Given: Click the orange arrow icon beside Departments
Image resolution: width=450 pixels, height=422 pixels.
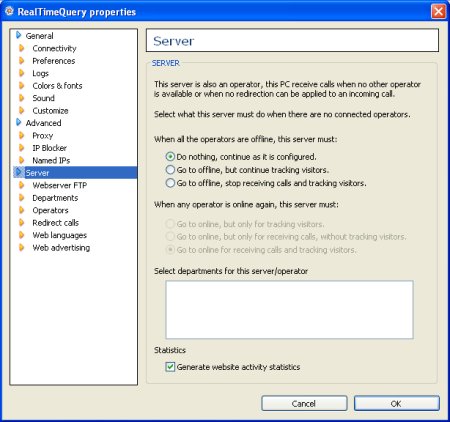Looking at the screenshot, I should tap(22, 198).
